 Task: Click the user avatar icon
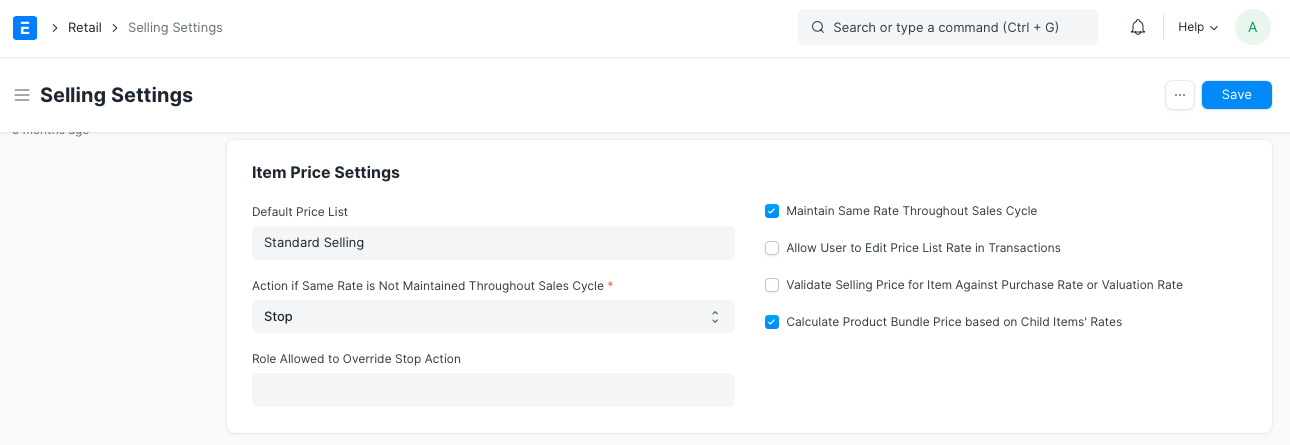tap(1253, 27)
